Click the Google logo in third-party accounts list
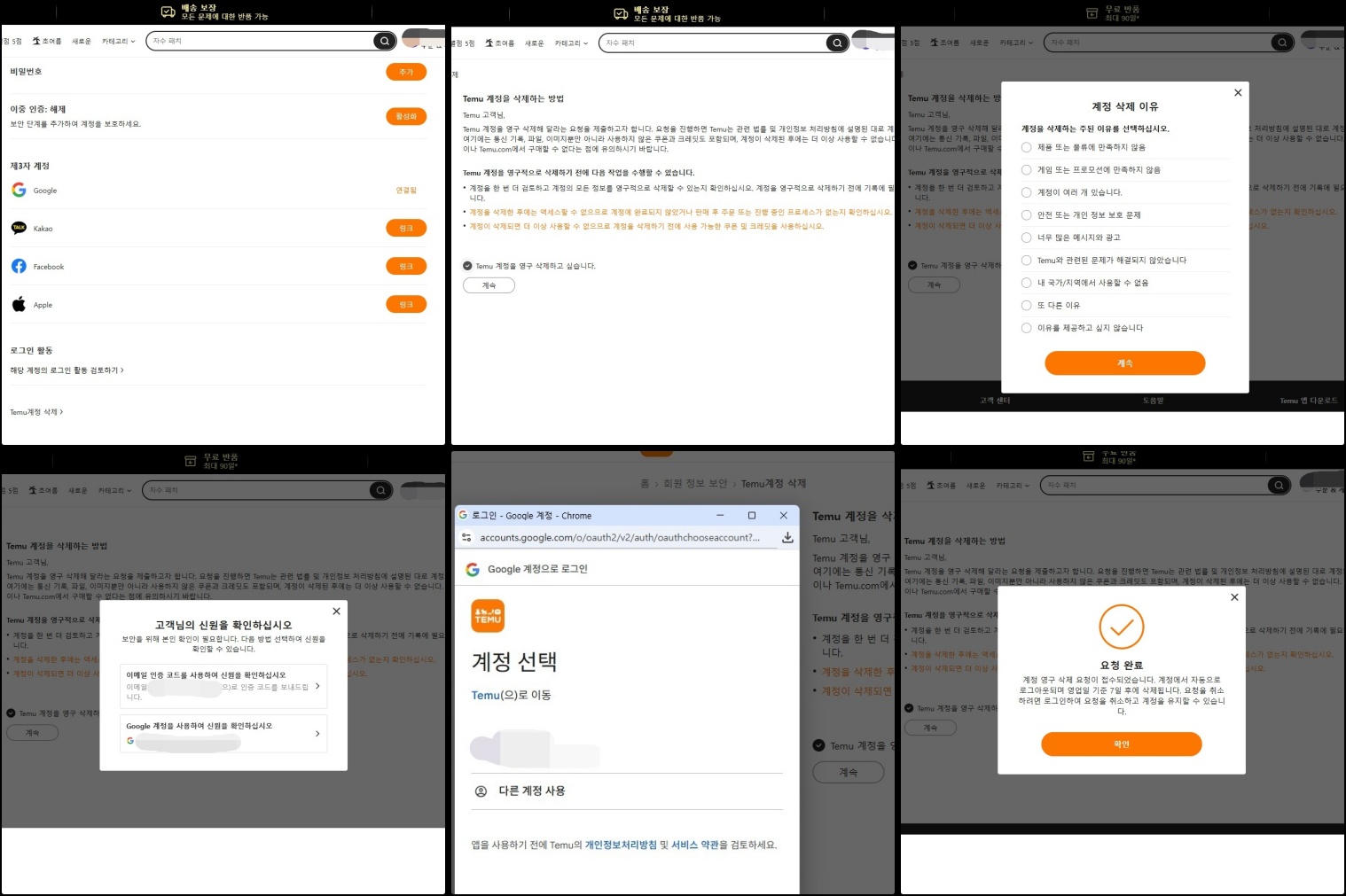 [x=19, y=190]
